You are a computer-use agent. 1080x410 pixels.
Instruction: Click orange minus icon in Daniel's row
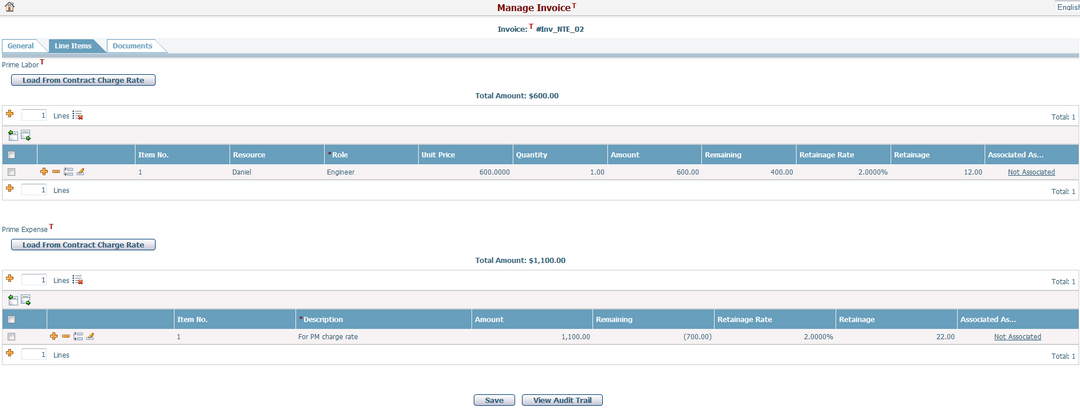56,172
